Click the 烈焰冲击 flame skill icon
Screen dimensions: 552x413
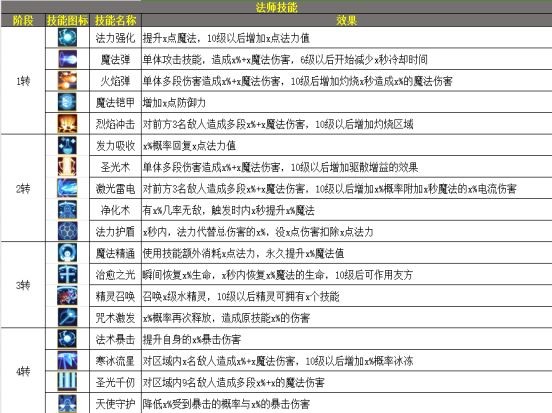67,124
